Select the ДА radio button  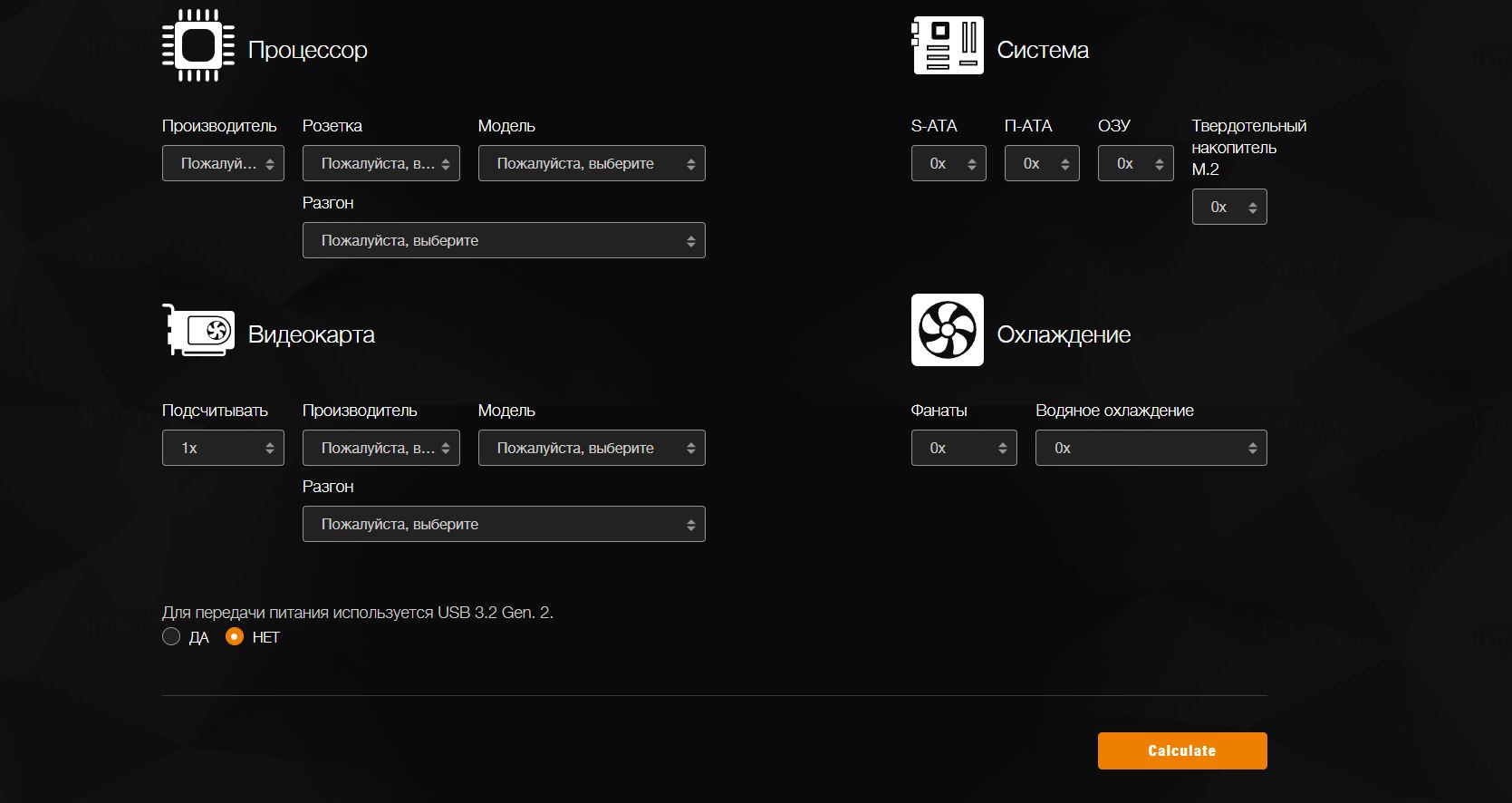coord(171,636)
